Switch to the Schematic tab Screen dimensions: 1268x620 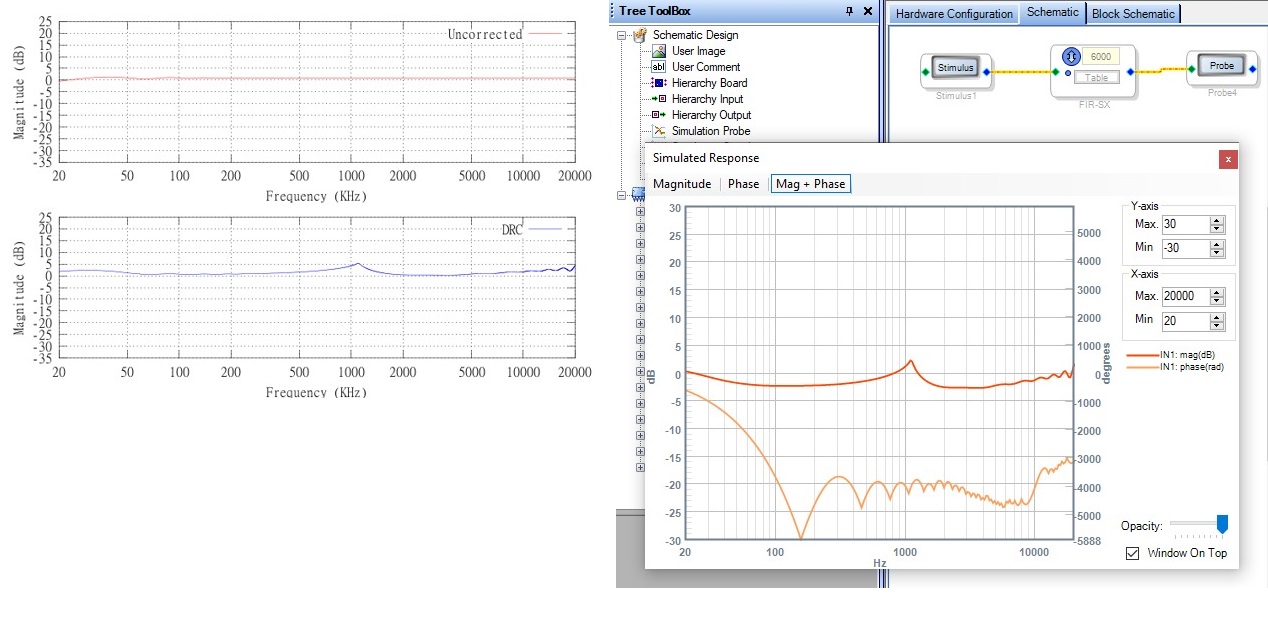click(x=1053, y=12)
